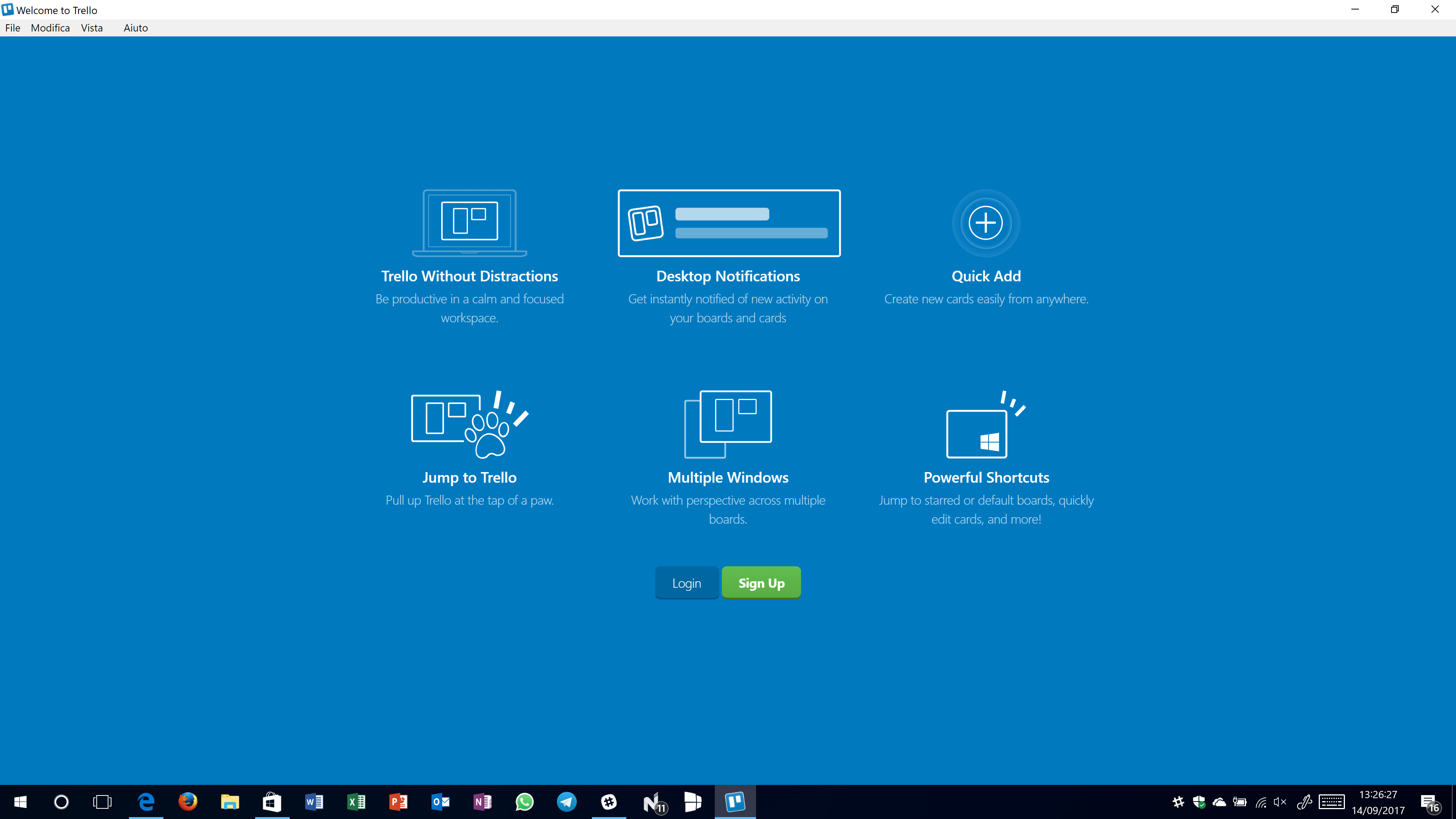Open PowerPoint from the taskbar
Image resolution: width=1456 pixels, height=819 pixels.
point(399,802)
